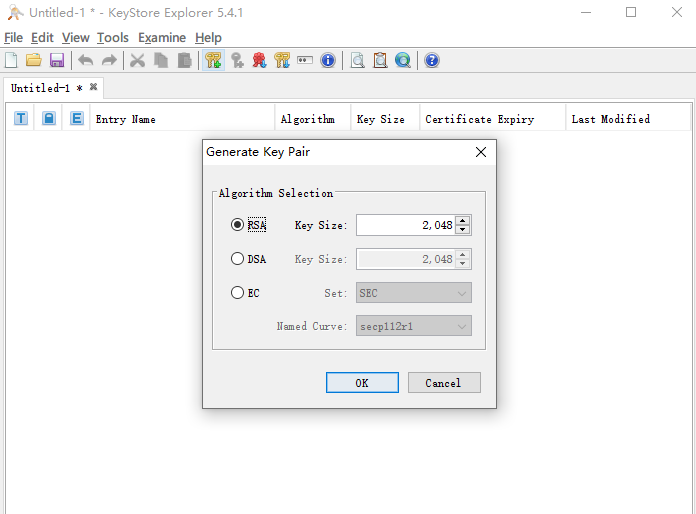This screenshot has width=696, height=514.
Task: Open the Help menu
Action: pyautogui.click(x=208, y=38)
